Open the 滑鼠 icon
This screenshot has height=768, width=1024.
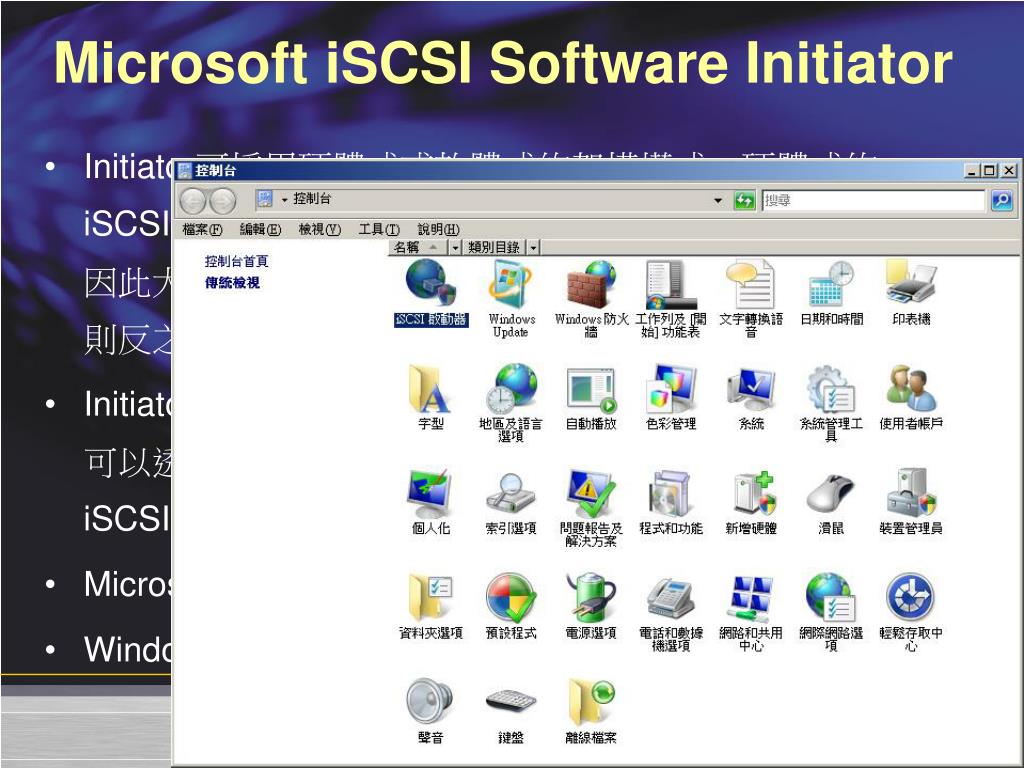pos(831,502)
